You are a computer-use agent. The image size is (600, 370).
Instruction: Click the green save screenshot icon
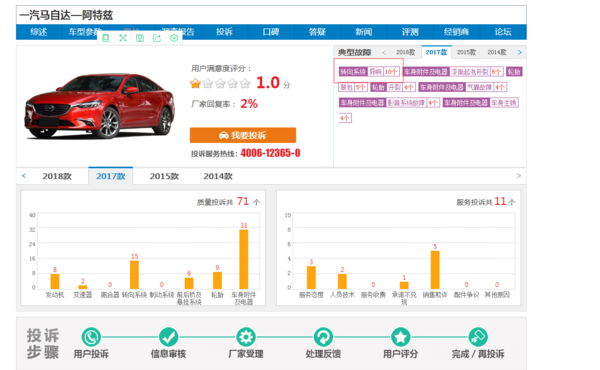pos(140,38)
